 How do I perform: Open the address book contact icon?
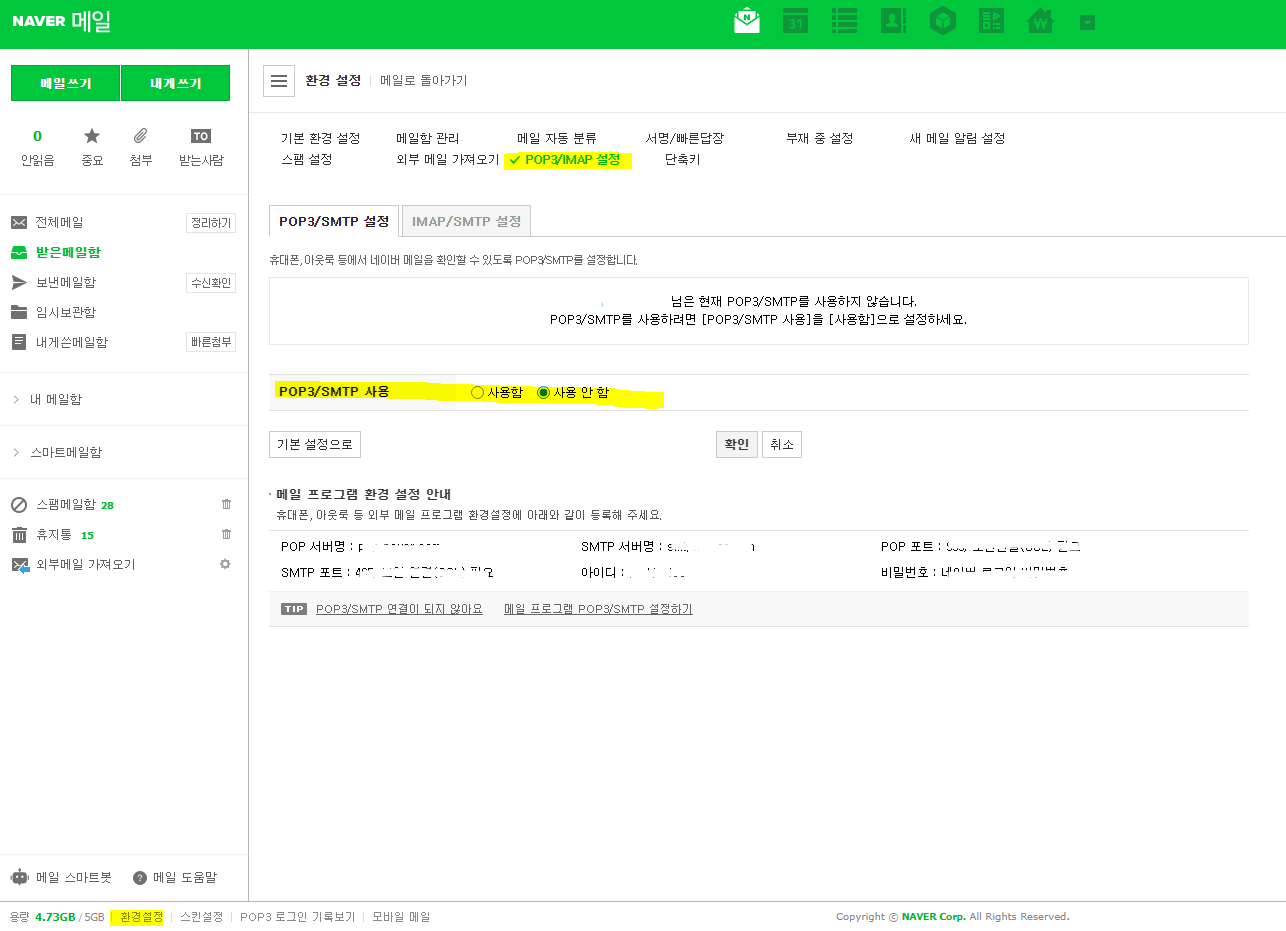(893, 21)
